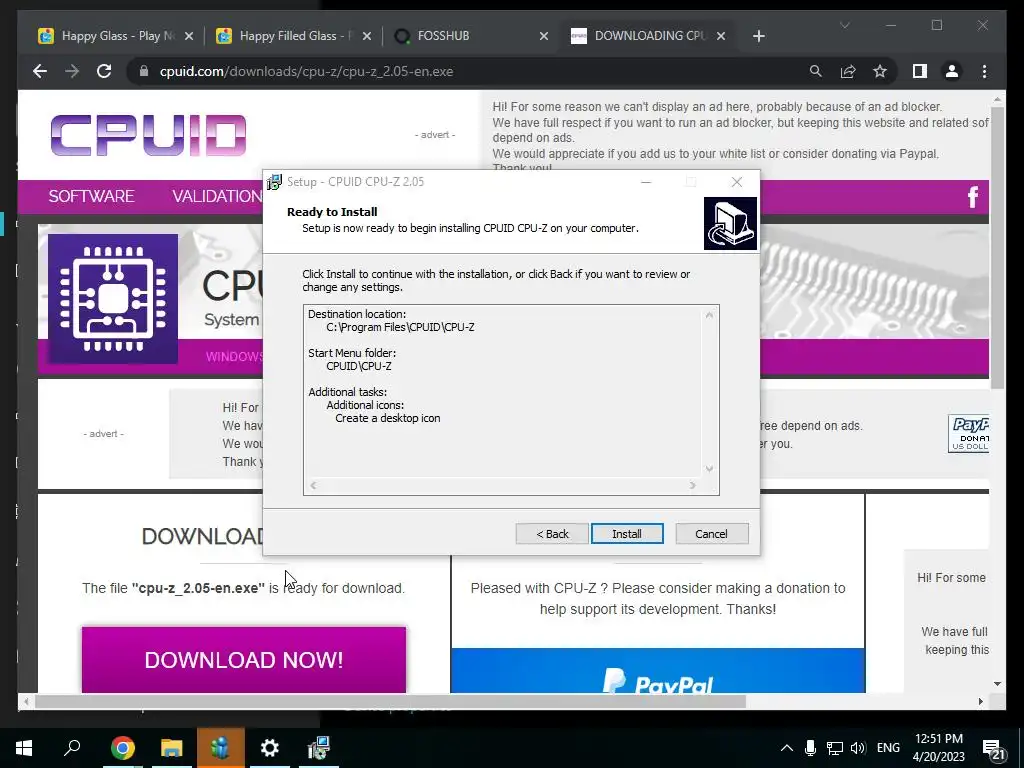Click the installer icon in the setup title bar

pyautogui.click(x=274, y=182)
